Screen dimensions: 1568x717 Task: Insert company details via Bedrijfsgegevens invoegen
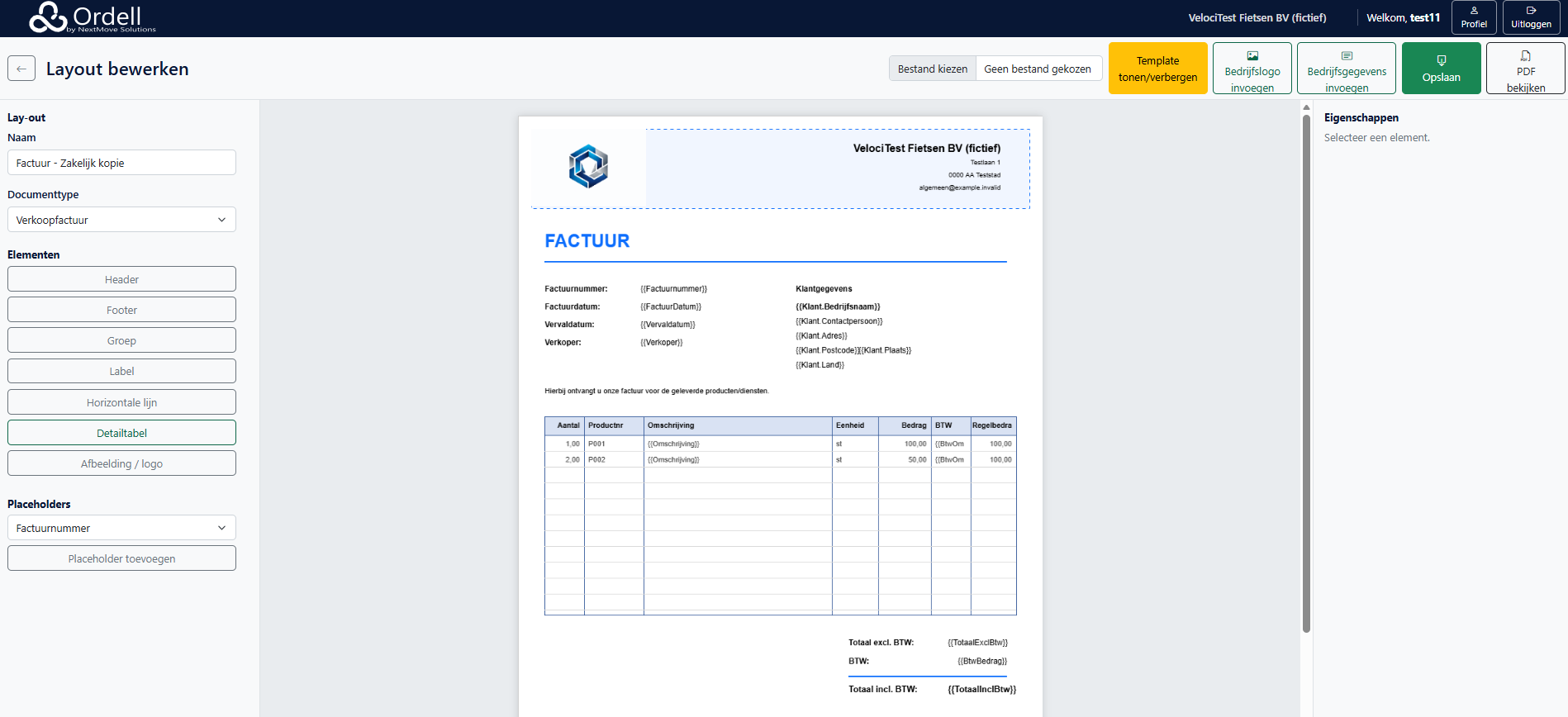(x=1347, y=69)
